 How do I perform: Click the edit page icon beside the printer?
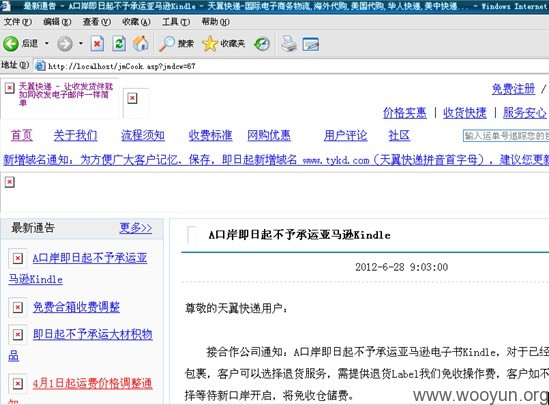tap(311, 44)
